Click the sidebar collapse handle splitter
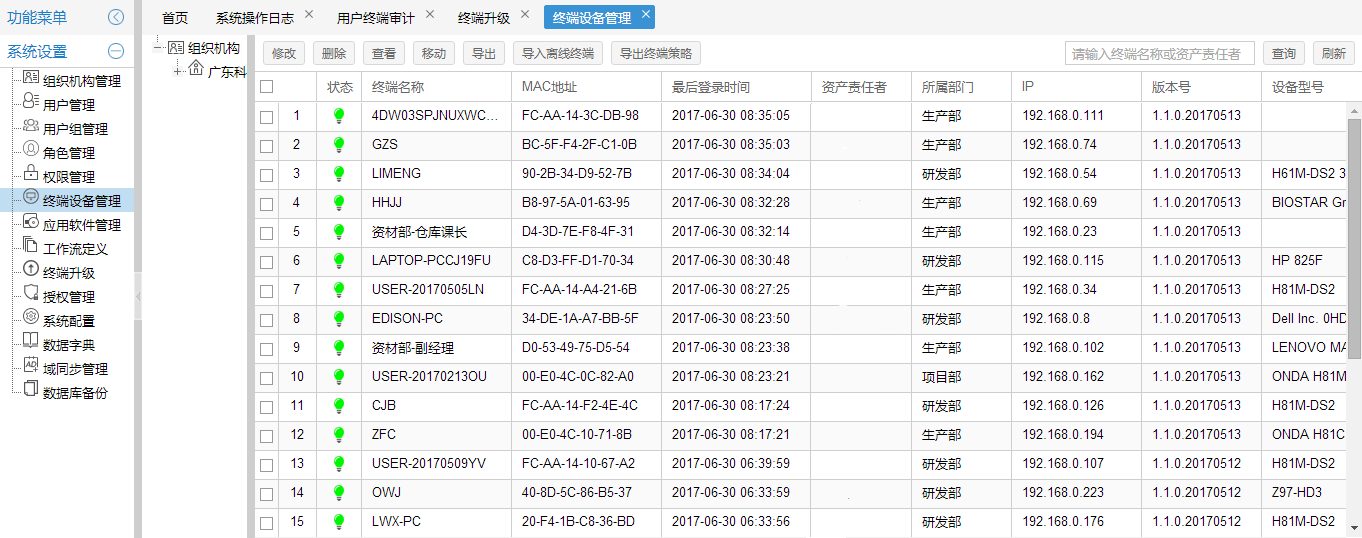The image size is (1362, 538). pyautogui.click(x=138, y=296)
